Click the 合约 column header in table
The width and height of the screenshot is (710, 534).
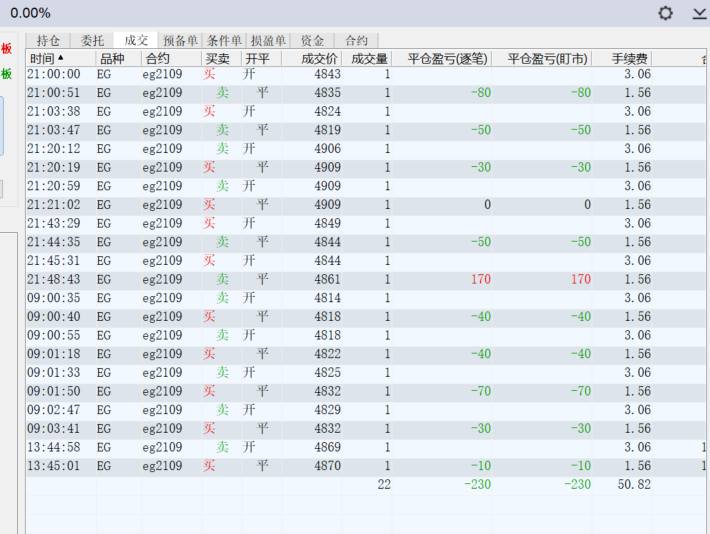click(171, 58)
